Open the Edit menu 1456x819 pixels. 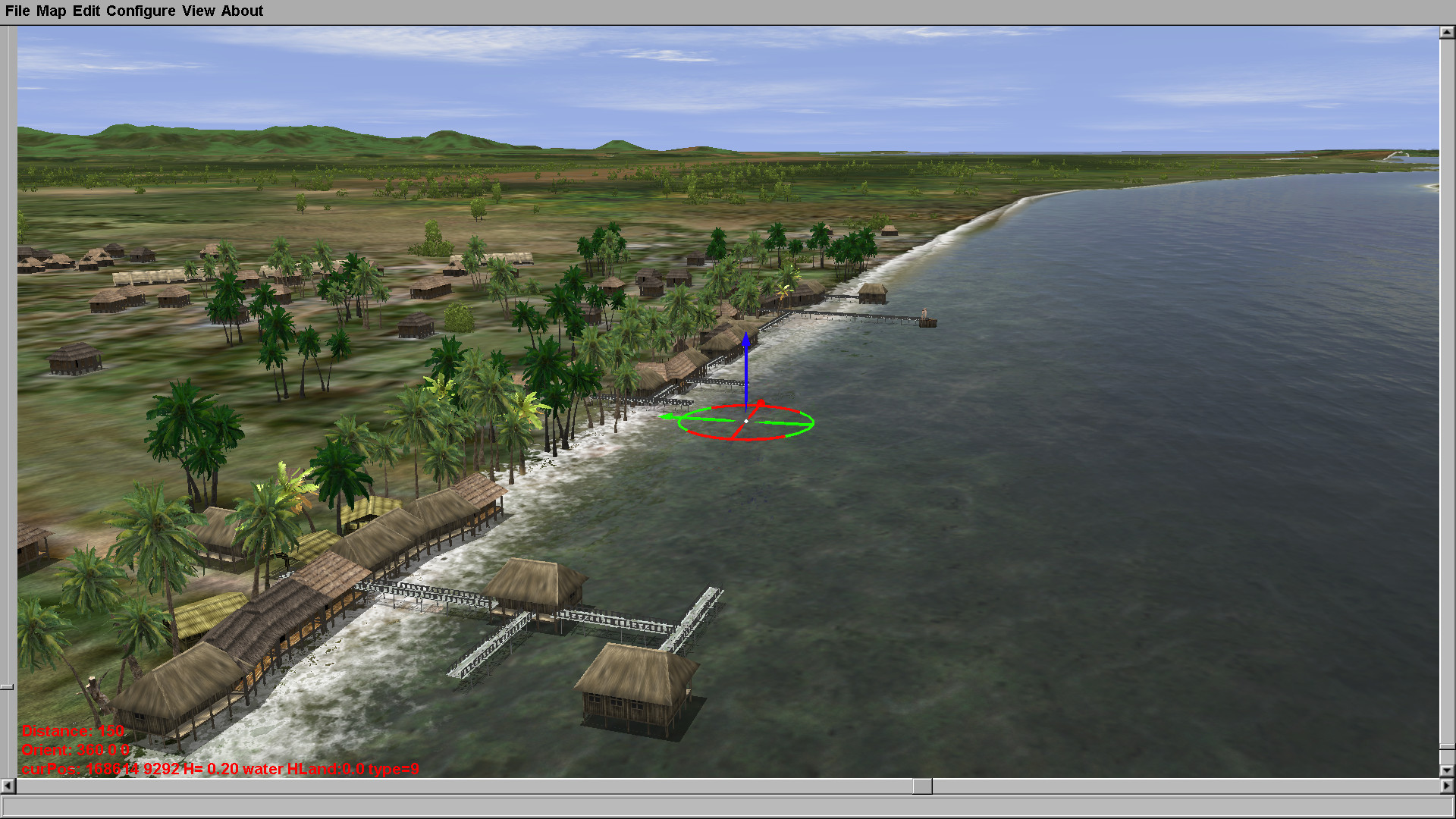coord(86,11)
